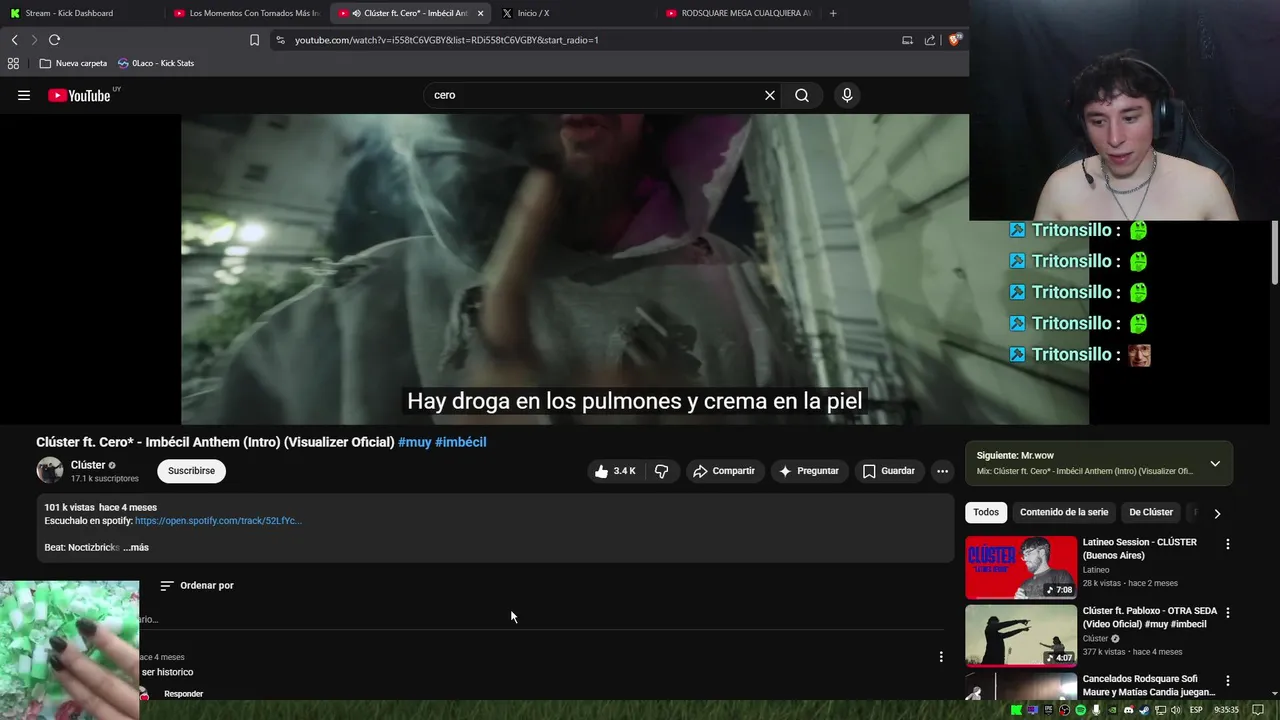The image size is (1280, 720).
Task: Subscribe with the Suscribirse button
Action: 191,471
